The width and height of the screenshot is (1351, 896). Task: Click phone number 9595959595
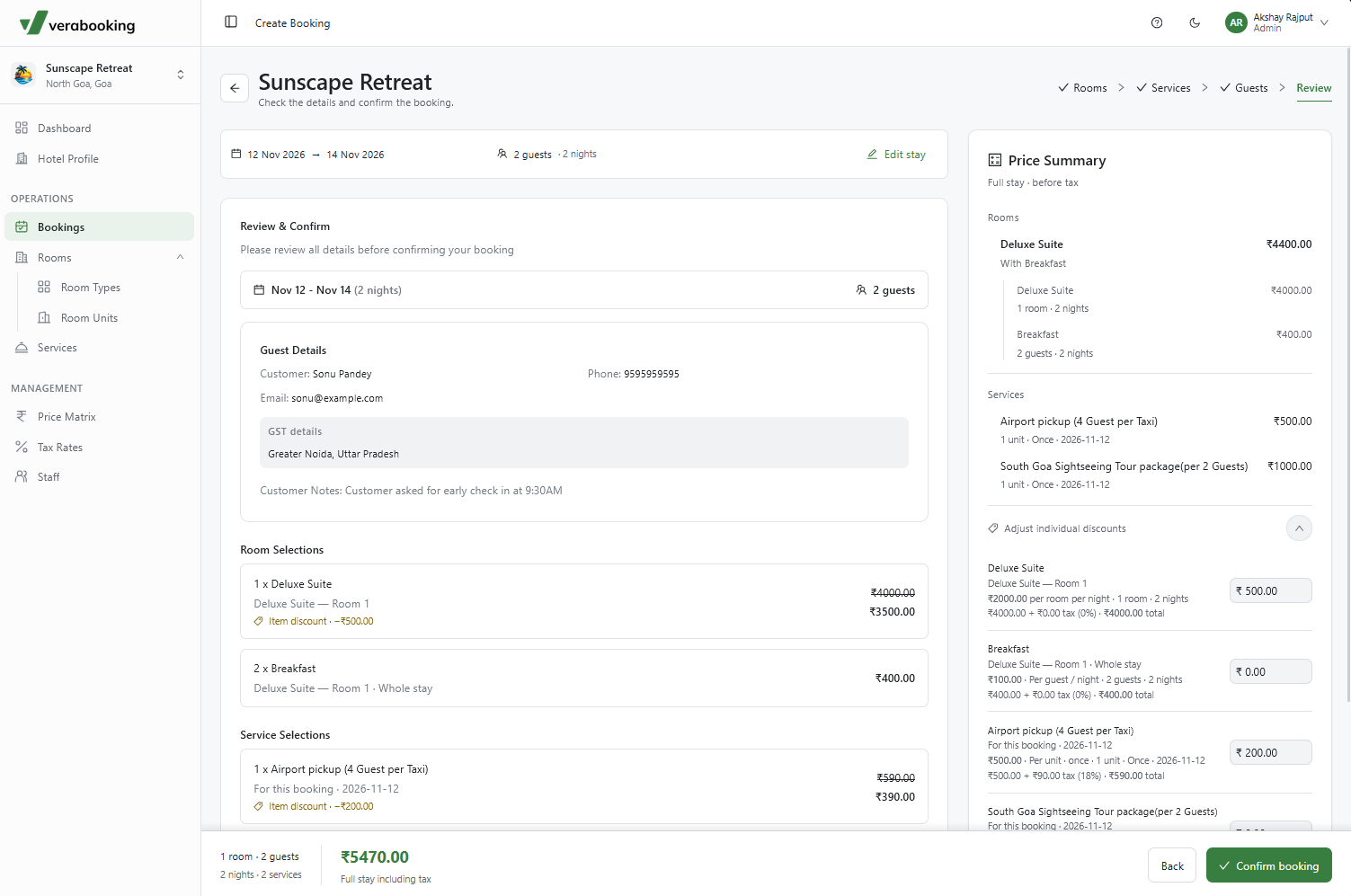point(652,374)
